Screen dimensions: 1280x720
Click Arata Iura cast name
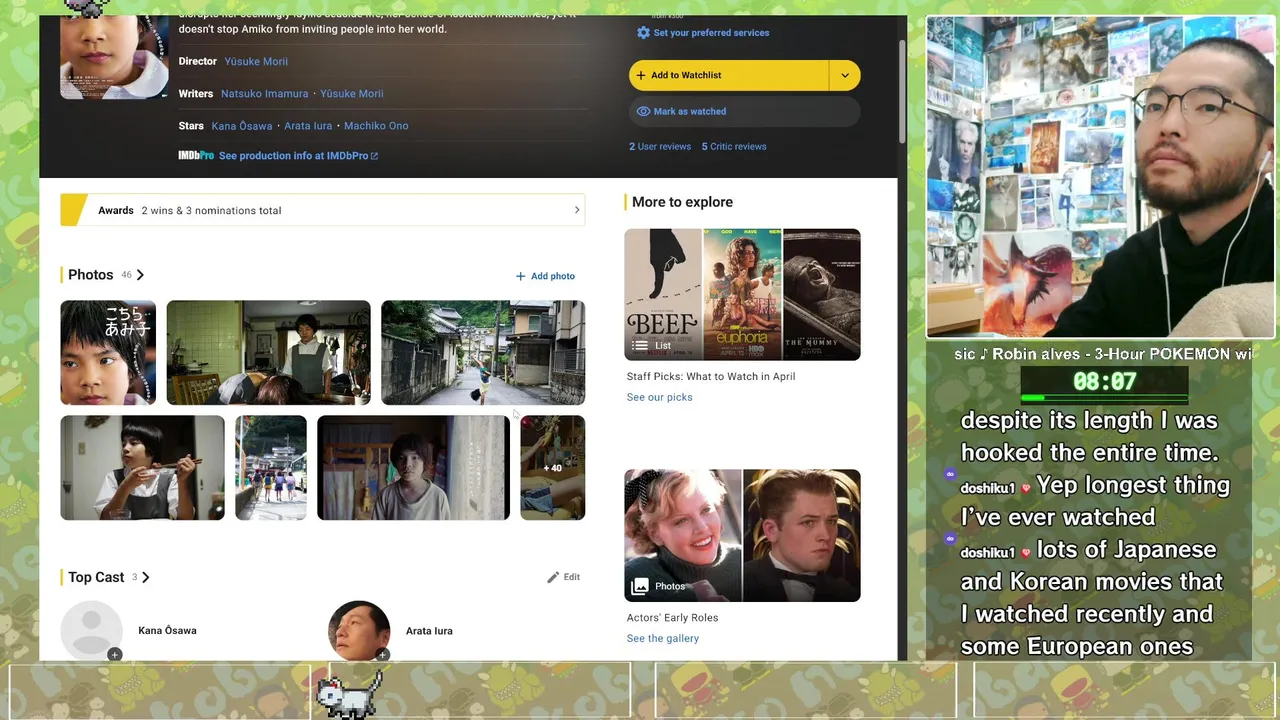(x=429, y=631)
